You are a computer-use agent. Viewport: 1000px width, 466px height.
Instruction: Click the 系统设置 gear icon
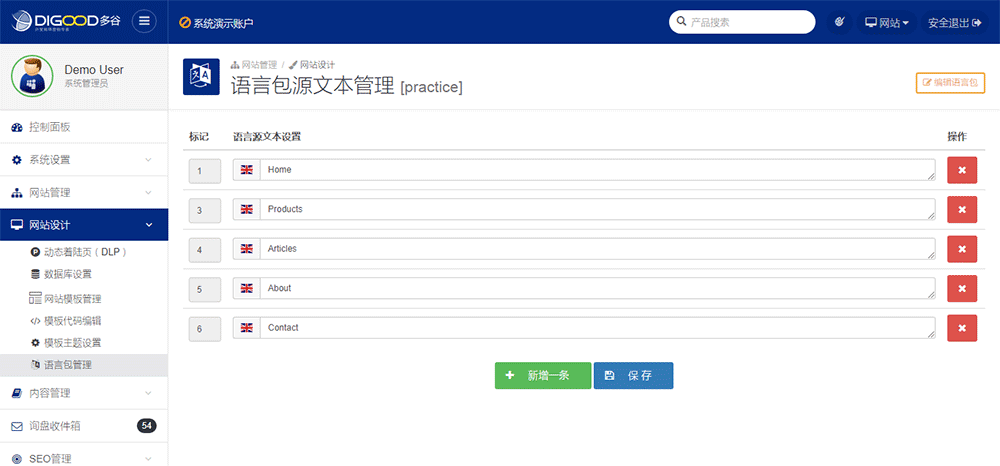(17, 160)
